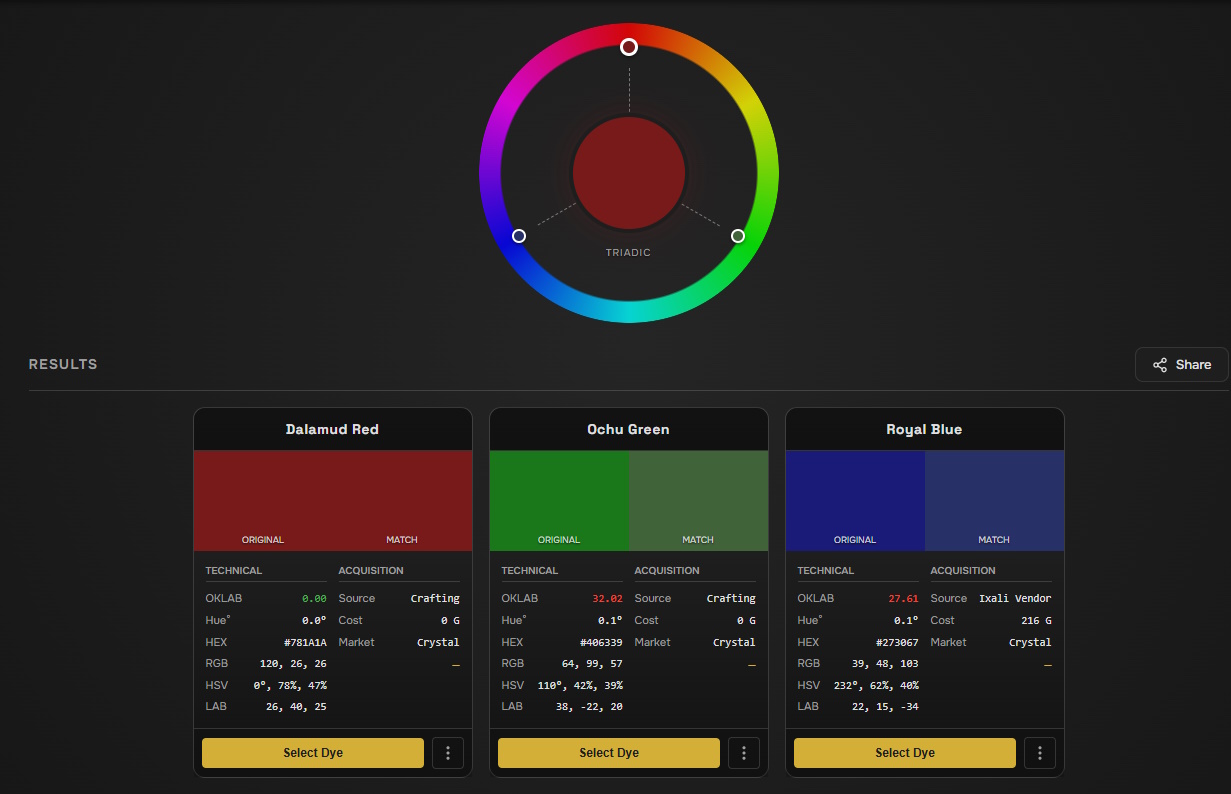Click the Share button
The height and width of the screenshot is (794, 1231).
tap(1182, 365)
